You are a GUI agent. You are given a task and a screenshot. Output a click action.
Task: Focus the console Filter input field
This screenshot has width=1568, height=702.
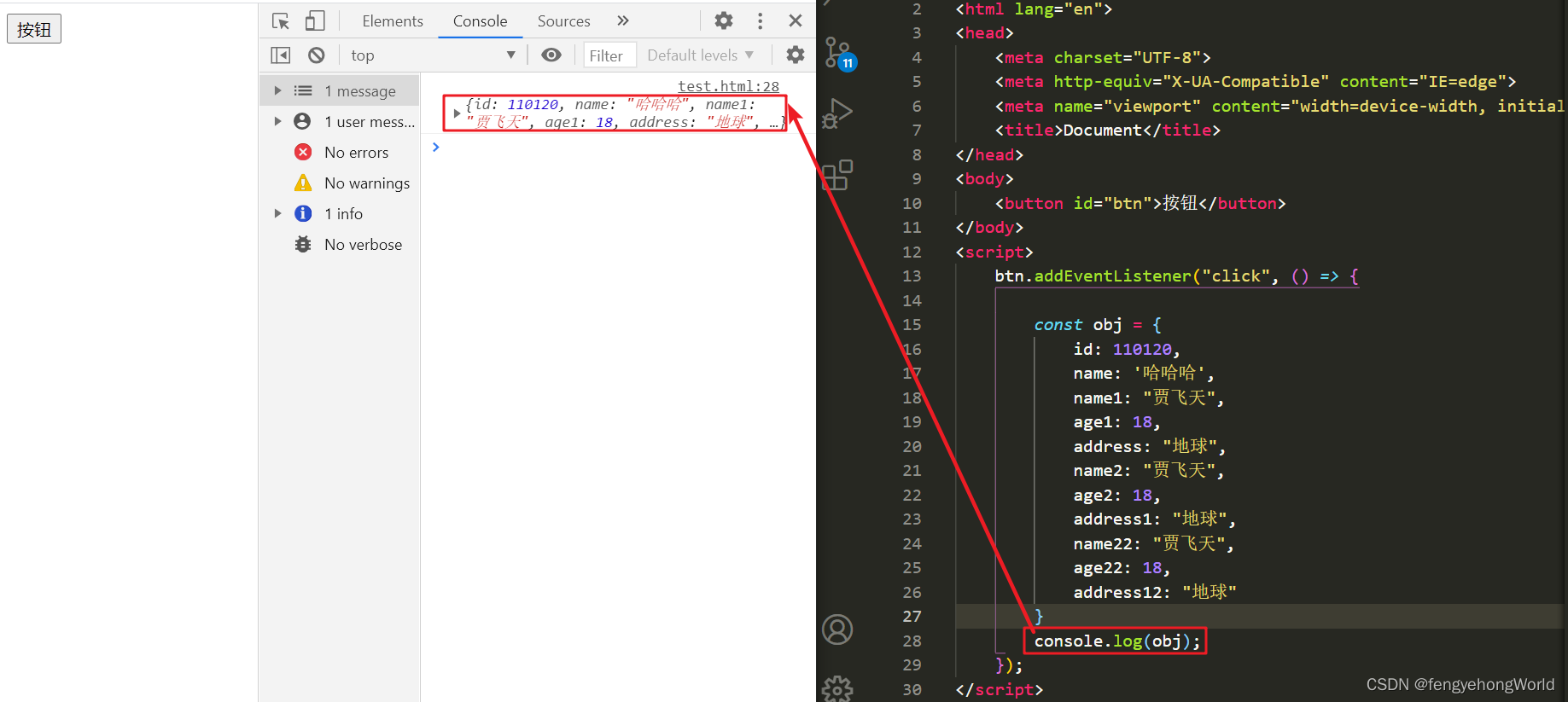point(609,55)
